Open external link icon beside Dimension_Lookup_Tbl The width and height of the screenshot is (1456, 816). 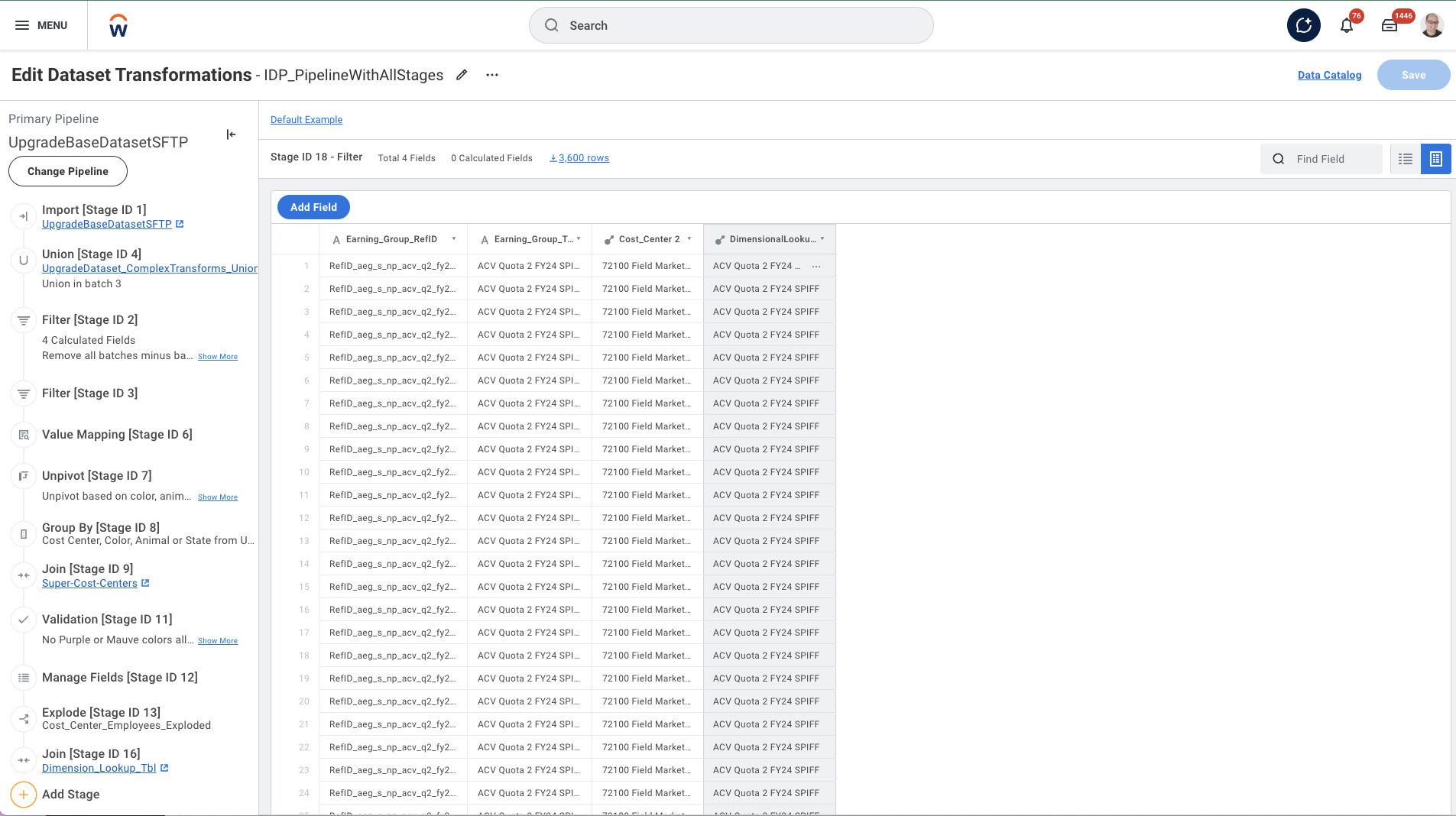point(164,768)
